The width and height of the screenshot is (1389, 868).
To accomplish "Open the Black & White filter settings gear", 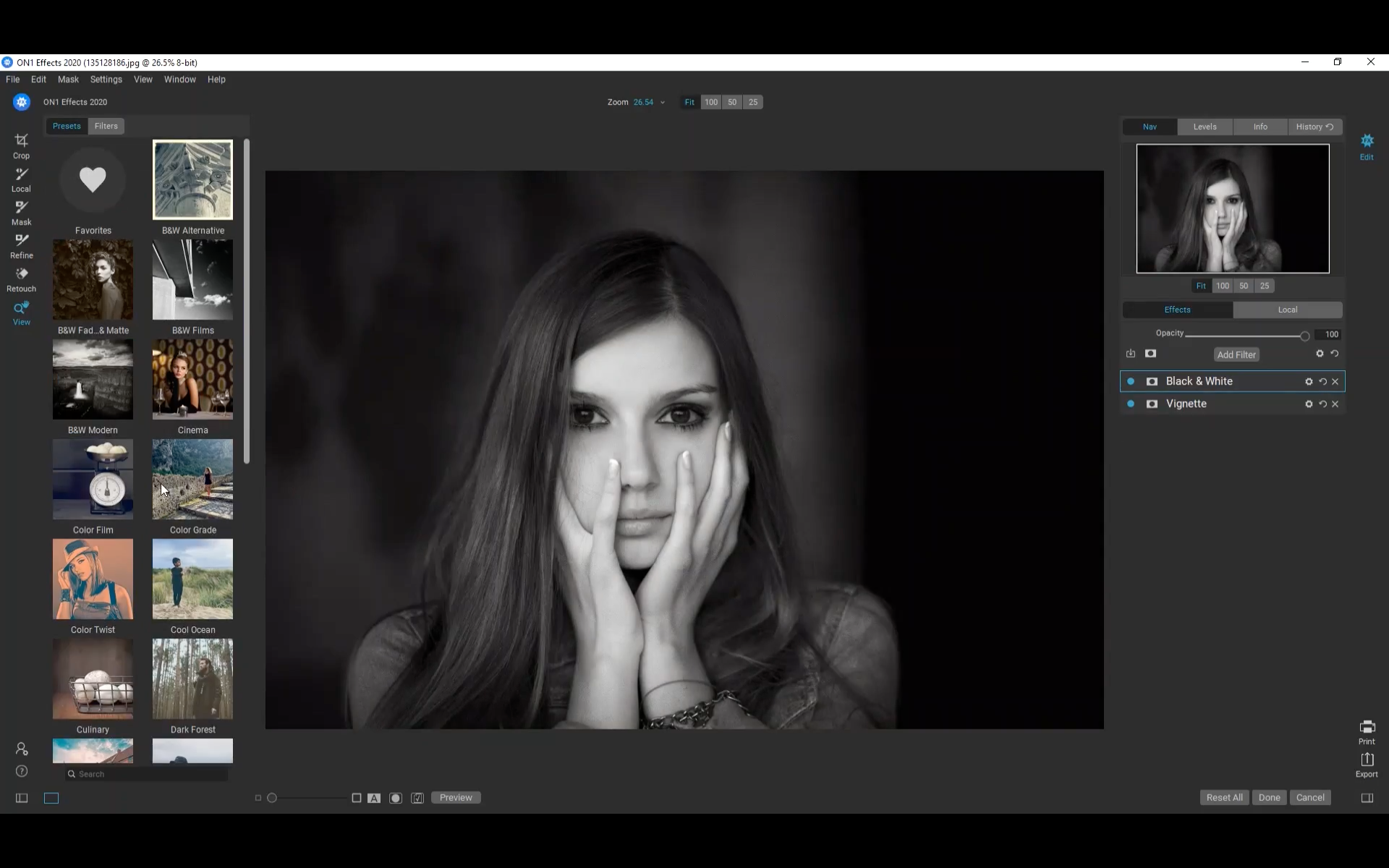I will pyautogui.click(x=1308, y=382).
